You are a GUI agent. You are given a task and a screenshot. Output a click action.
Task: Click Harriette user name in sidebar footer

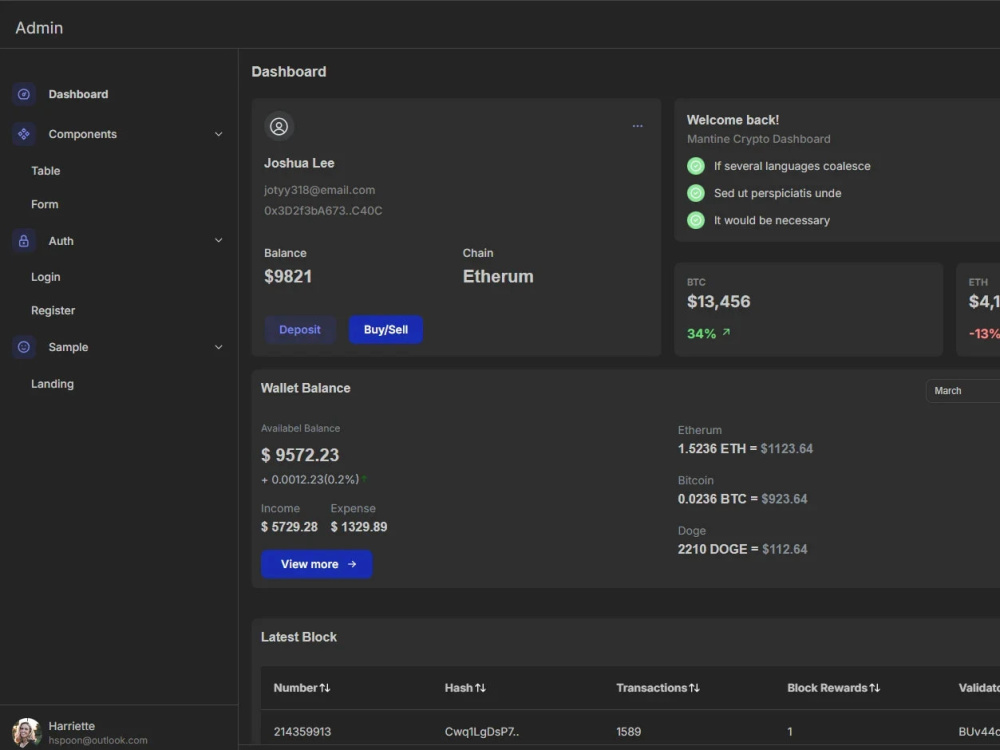tap(71, 726)
